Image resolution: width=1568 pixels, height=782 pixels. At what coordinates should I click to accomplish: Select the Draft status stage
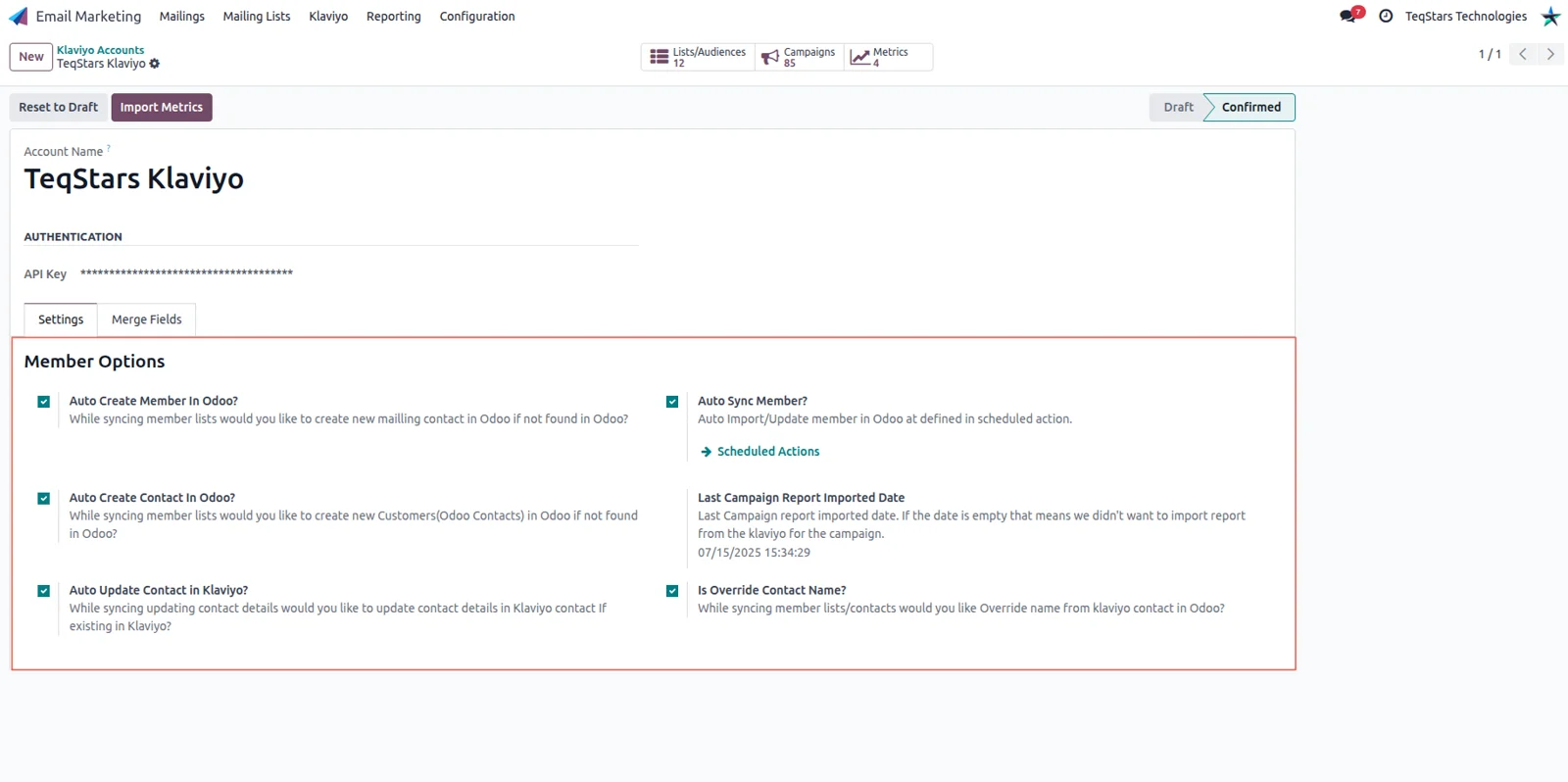pyautogui.click(x=1178, y=107)
